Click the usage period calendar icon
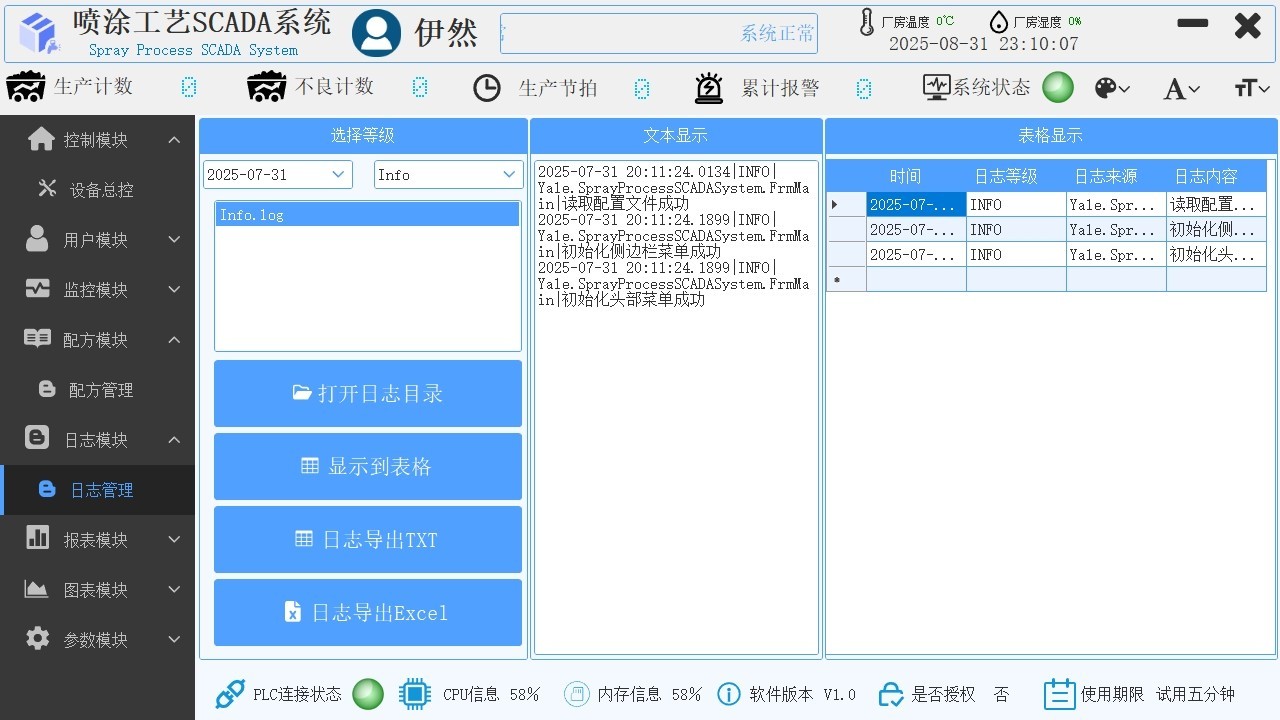This screenshot has height=720, width=1280. pos(1059,694)
